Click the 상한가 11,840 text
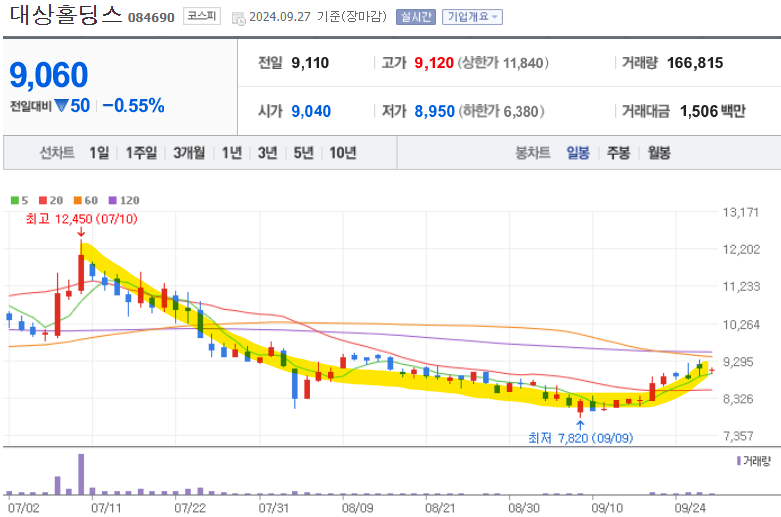Image resolution: width=781 pixels, height=517 pixels. (x=503, y=63)
